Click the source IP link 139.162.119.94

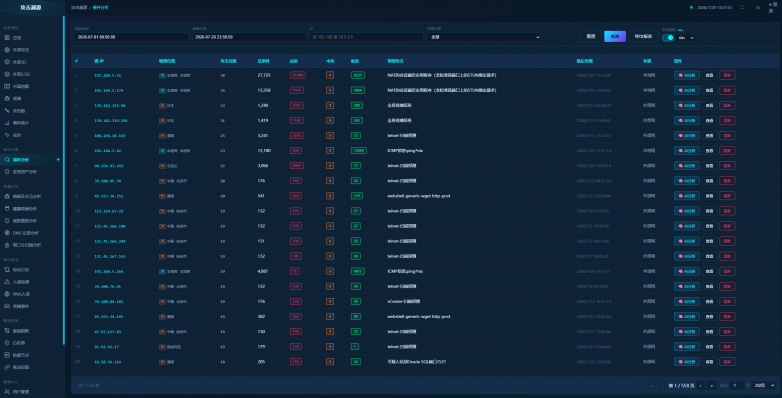110,106
